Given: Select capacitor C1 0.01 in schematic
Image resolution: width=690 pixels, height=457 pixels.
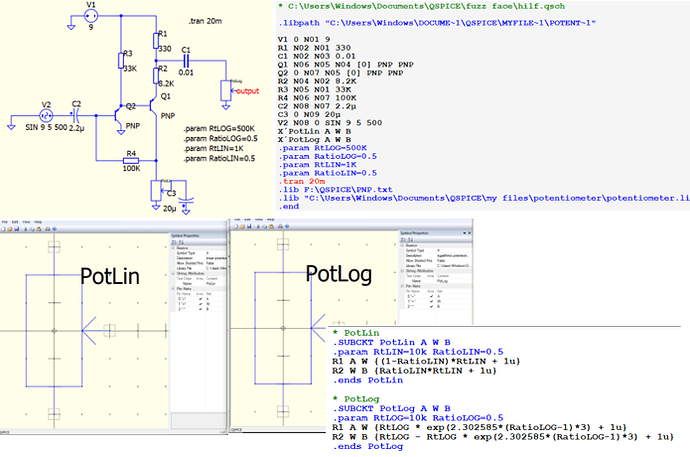Looking at the screenshot, I should tap(186, 61).
